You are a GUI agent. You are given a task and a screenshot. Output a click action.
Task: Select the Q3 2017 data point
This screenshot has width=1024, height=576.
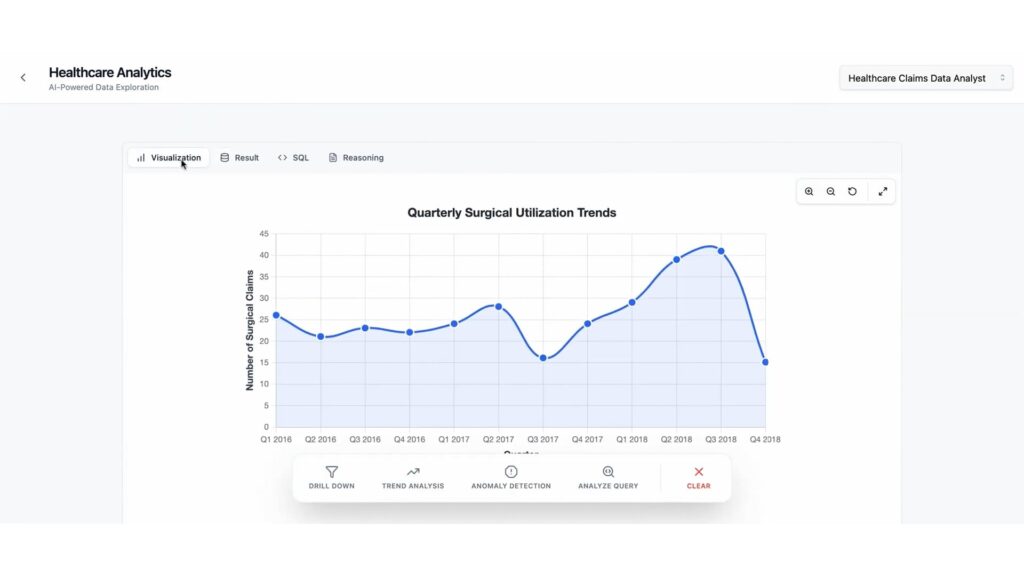[543, 358]
